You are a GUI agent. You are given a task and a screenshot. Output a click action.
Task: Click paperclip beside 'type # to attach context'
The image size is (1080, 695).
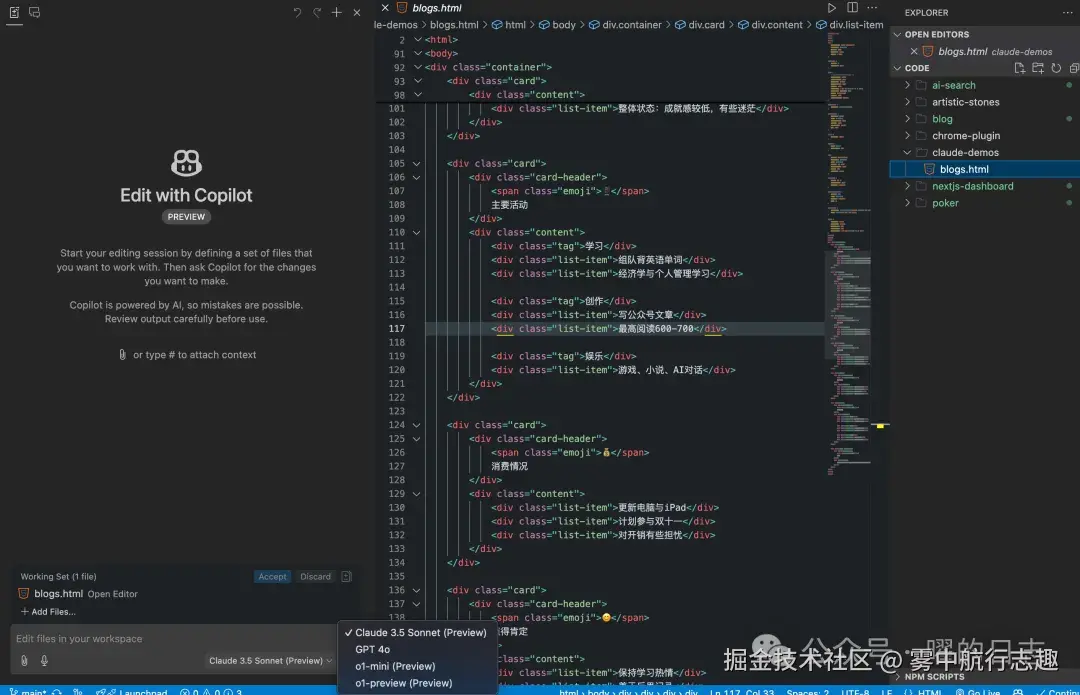click(x=123, y=355)
